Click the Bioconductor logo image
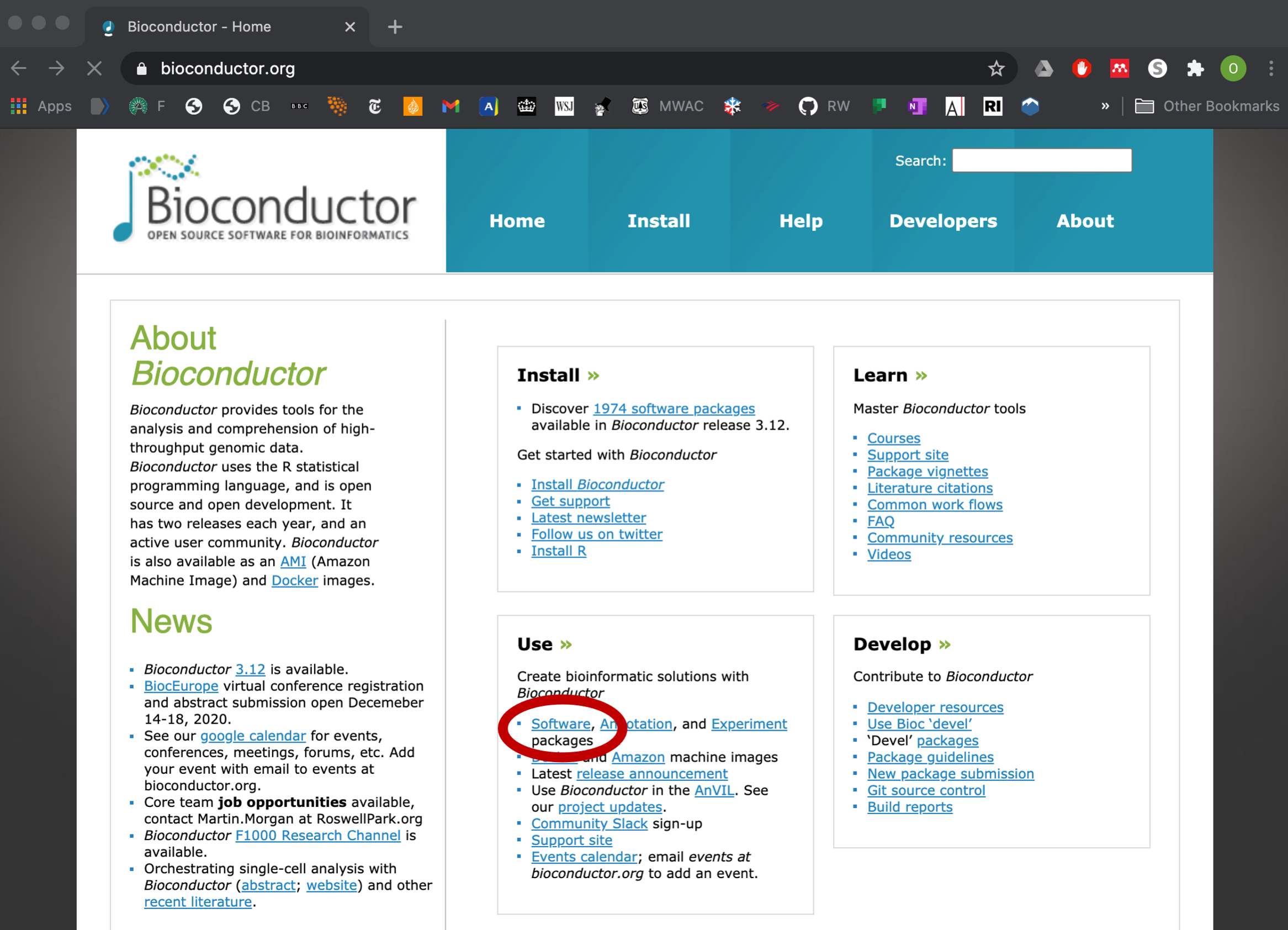Screen dimensions: 1288x930 264,199
